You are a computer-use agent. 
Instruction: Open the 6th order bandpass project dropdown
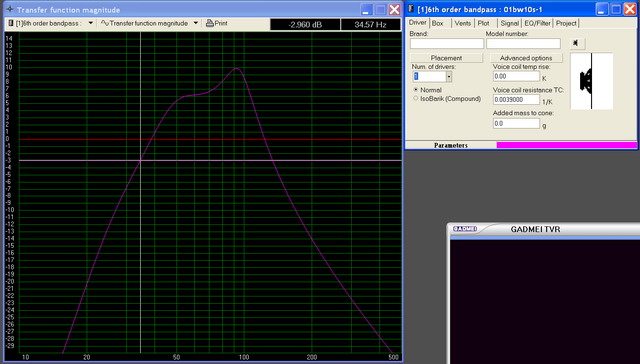click(x=91, y=23)
